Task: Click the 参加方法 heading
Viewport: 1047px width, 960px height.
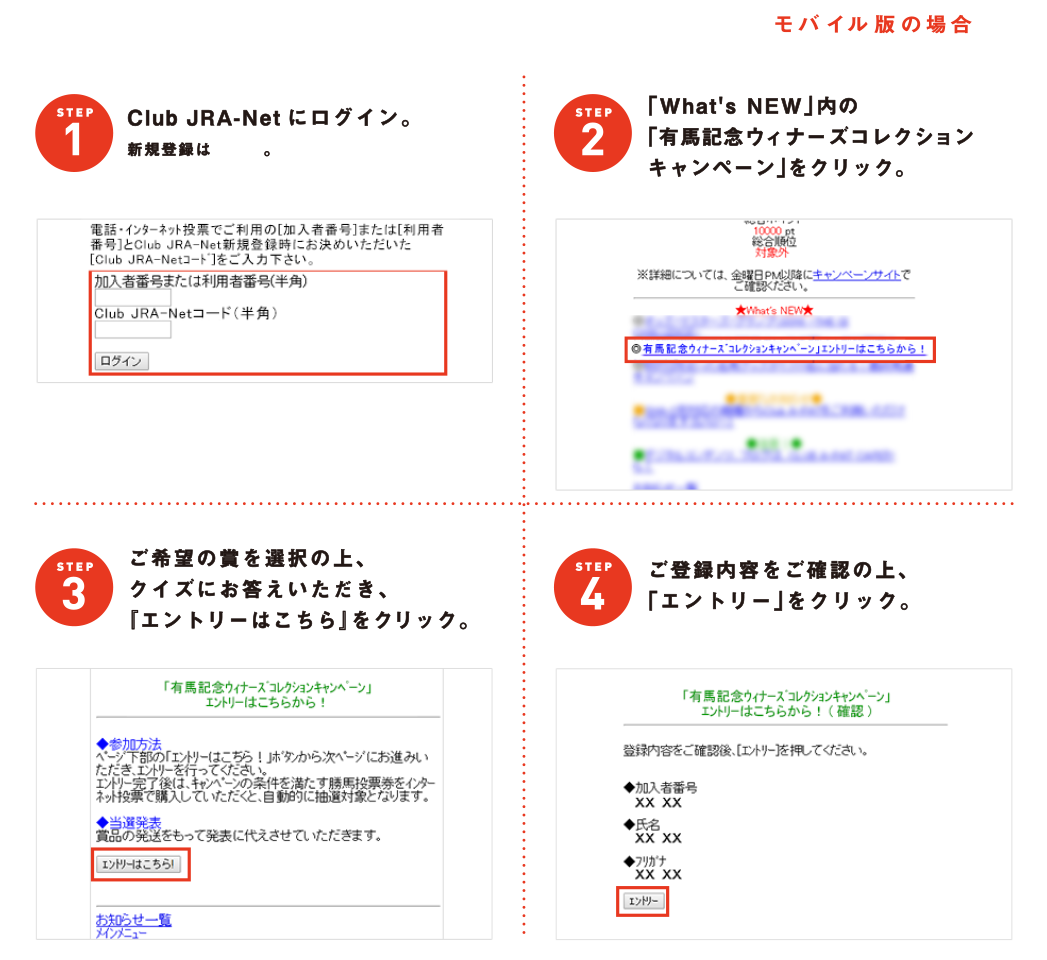Action: [x=129, y=744]
